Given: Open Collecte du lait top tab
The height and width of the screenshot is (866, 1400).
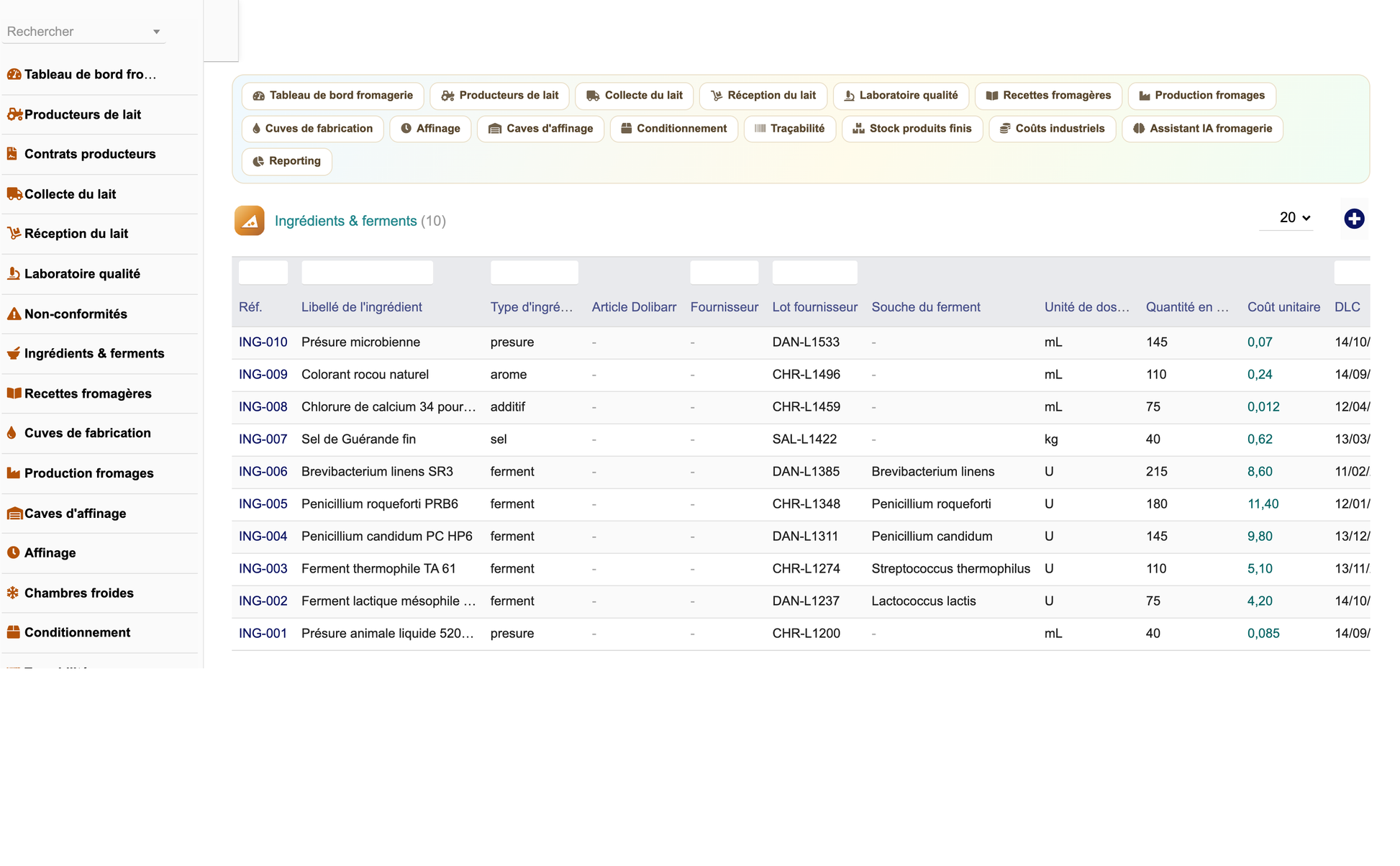Looking at the screenshot, I should 634,96.
